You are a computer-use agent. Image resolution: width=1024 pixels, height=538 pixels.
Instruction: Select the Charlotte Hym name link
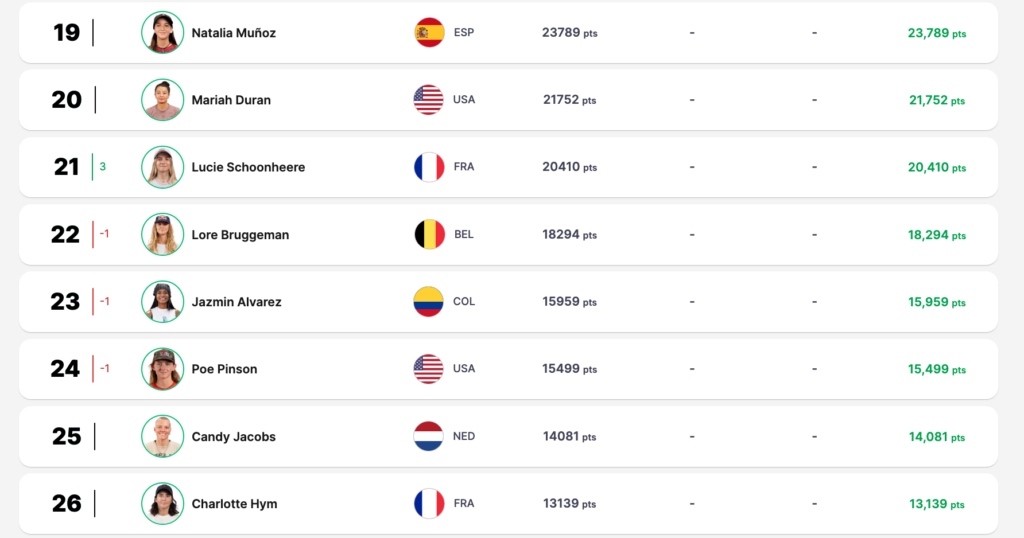tap(234, 504)
